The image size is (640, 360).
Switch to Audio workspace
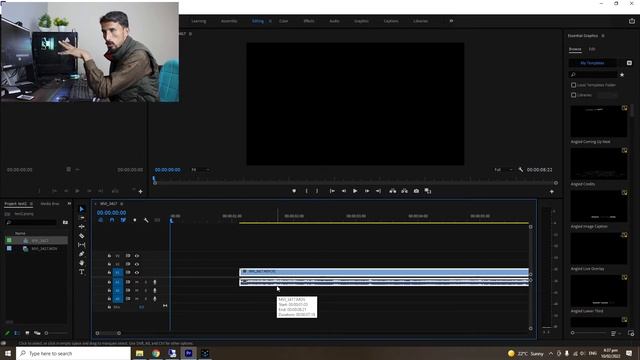pos(334,21)
